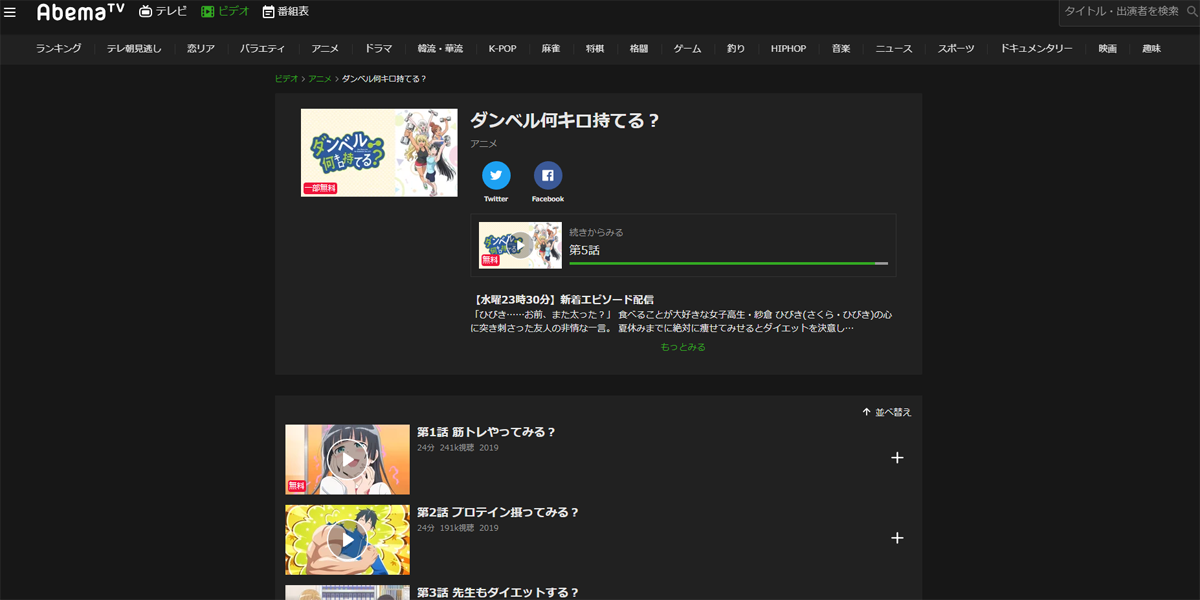Select the 趣味 category
This screenshot has height=600, width=1200.
tap(1151, 48)
